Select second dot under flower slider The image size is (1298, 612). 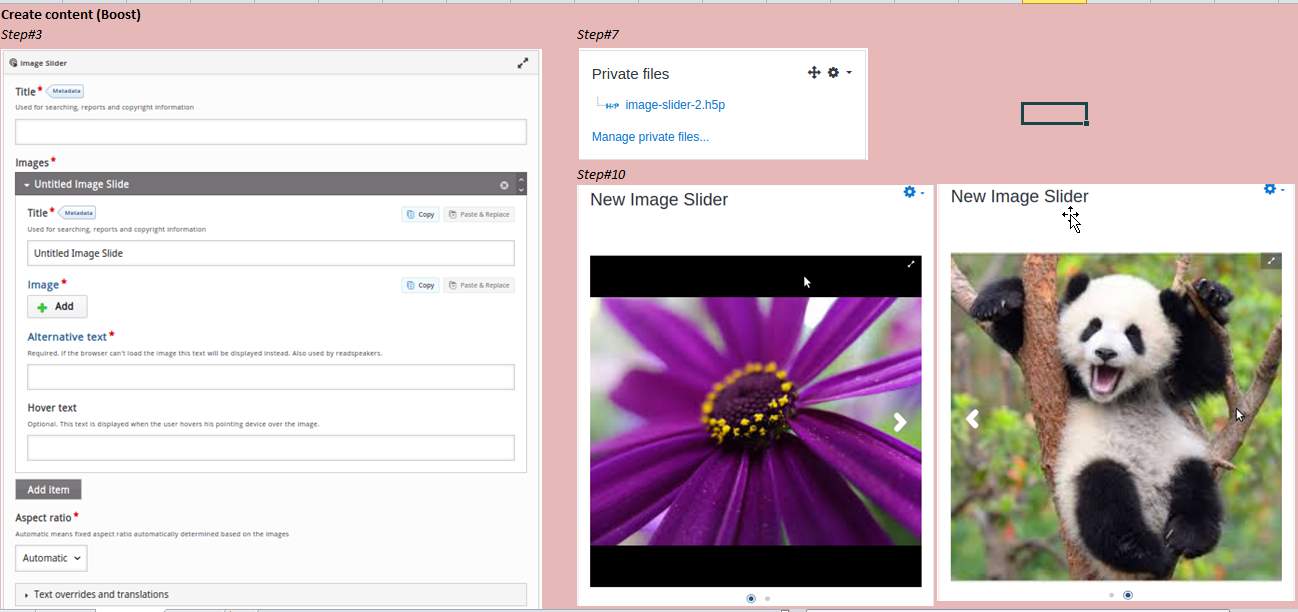point(767,598)
